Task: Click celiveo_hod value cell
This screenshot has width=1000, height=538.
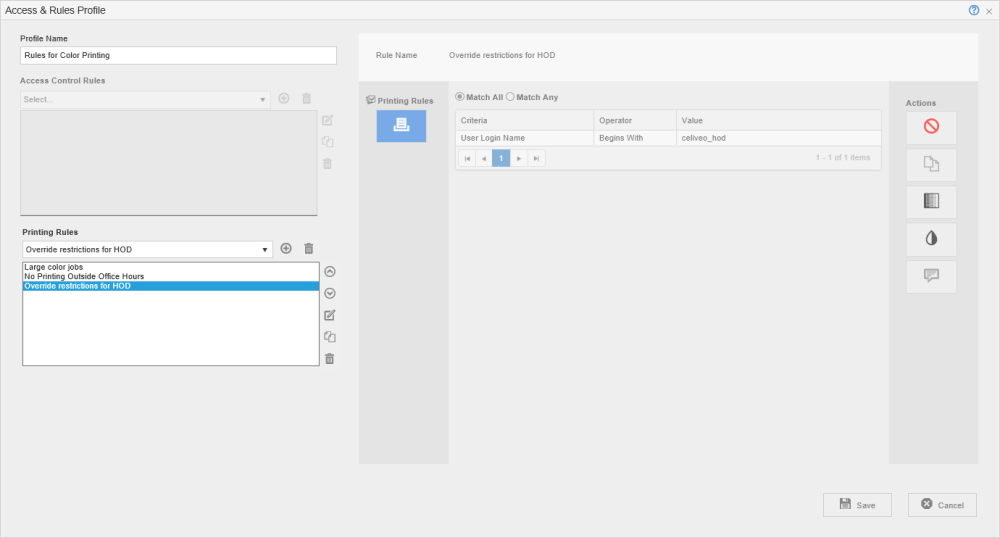Action: pos(779,138)
